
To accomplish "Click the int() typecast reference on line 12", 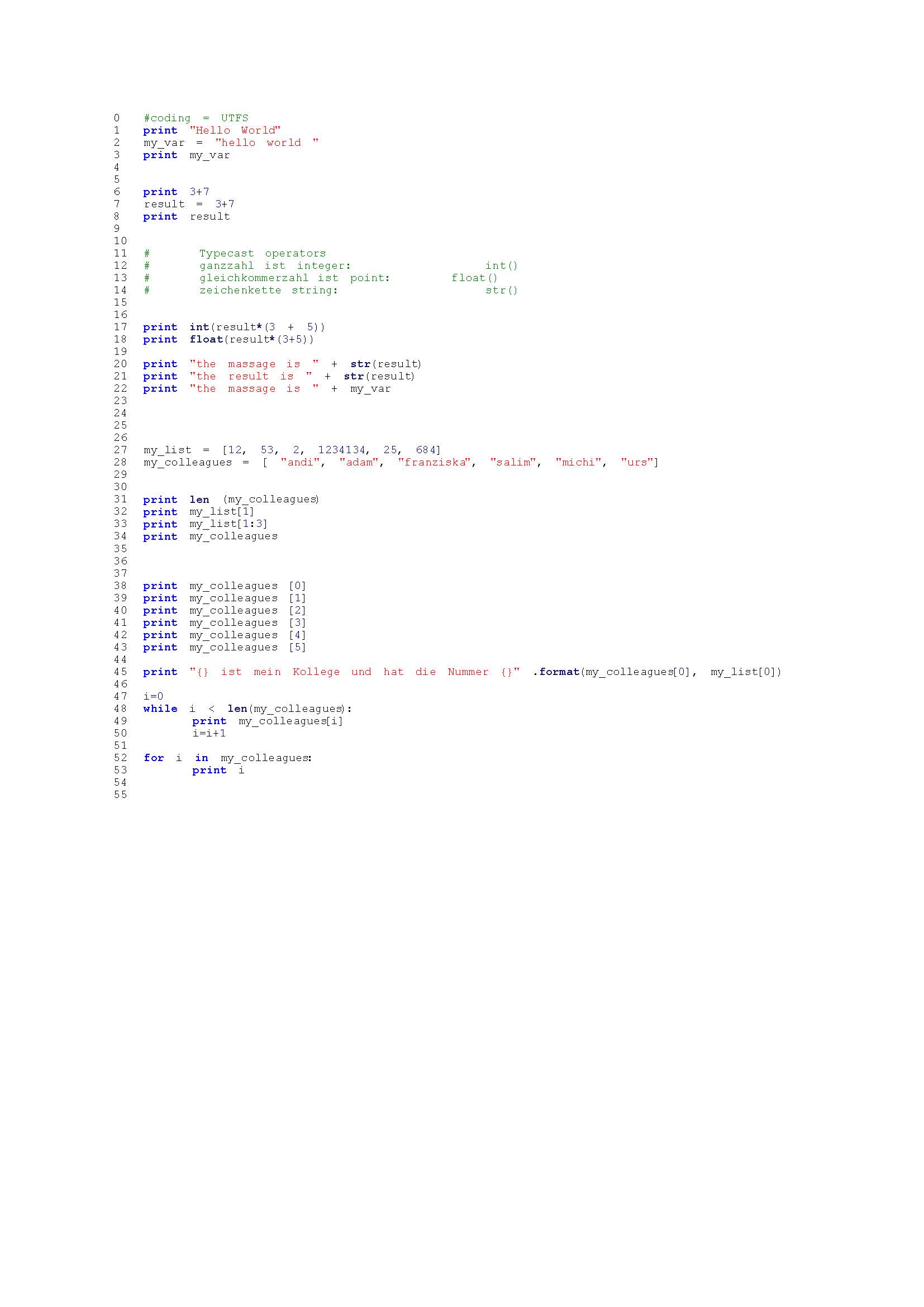I will click(x=501, y=265).
